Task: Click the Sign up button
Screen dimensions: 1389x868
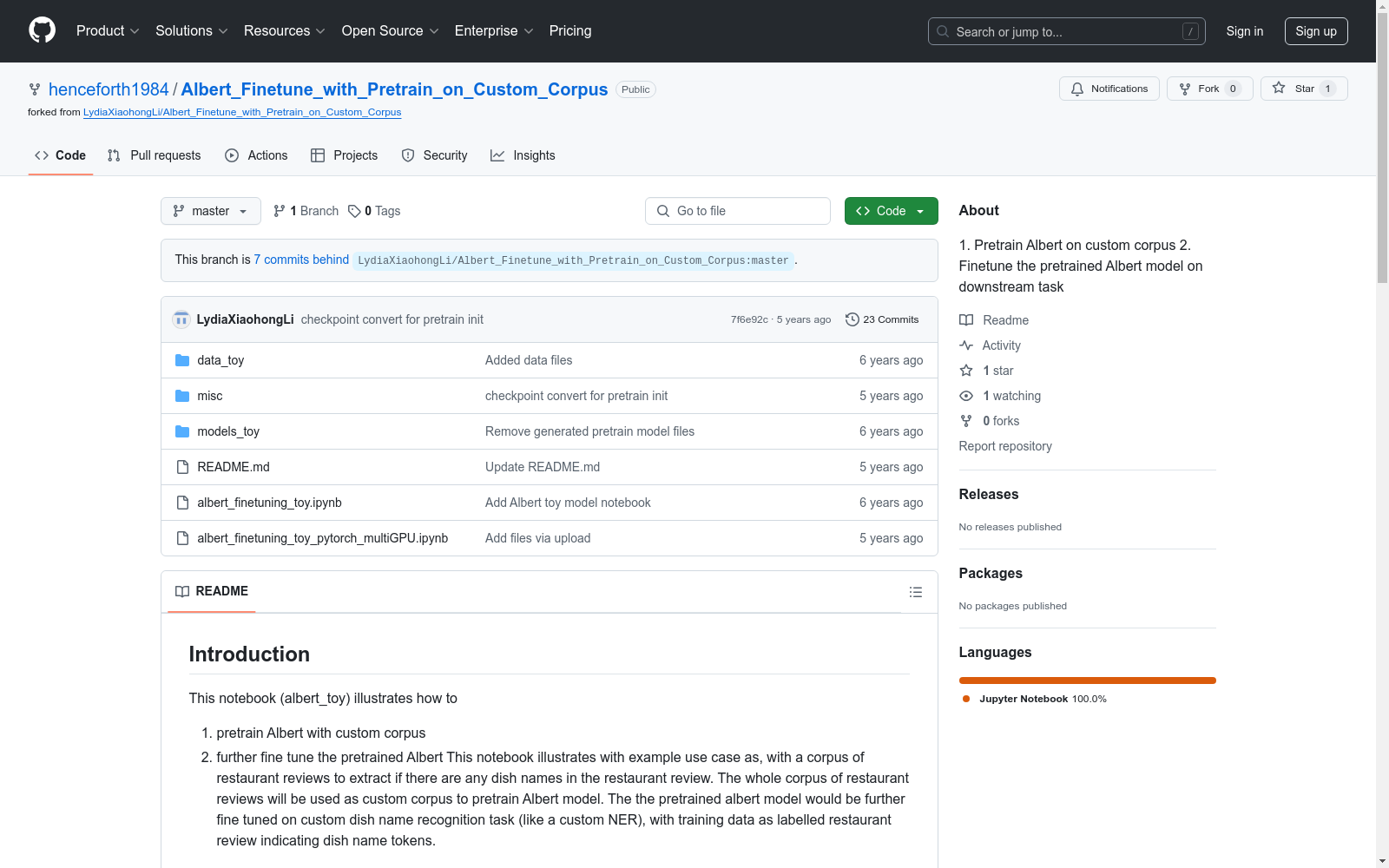Action: coord(1316,31)
